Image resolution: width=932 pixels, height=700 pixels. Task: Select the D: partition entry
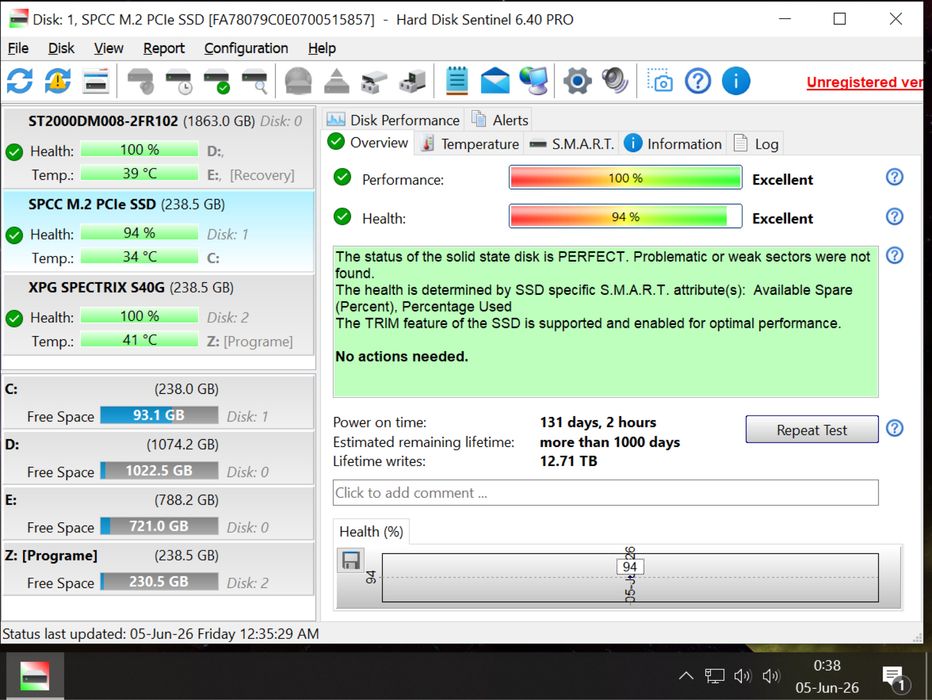(159, 458)
